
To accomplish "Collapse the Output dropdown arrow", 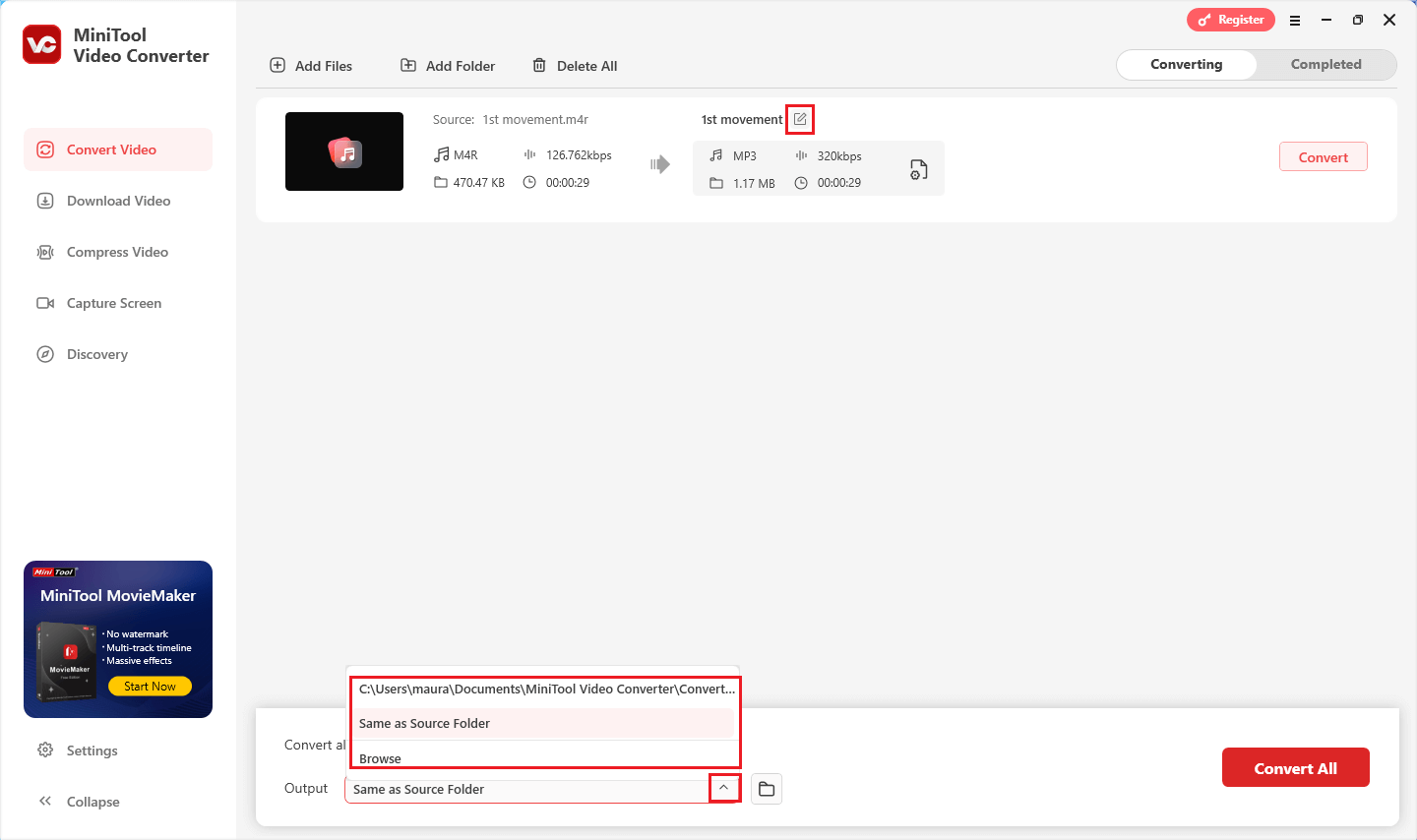I will tap(724, 788).
